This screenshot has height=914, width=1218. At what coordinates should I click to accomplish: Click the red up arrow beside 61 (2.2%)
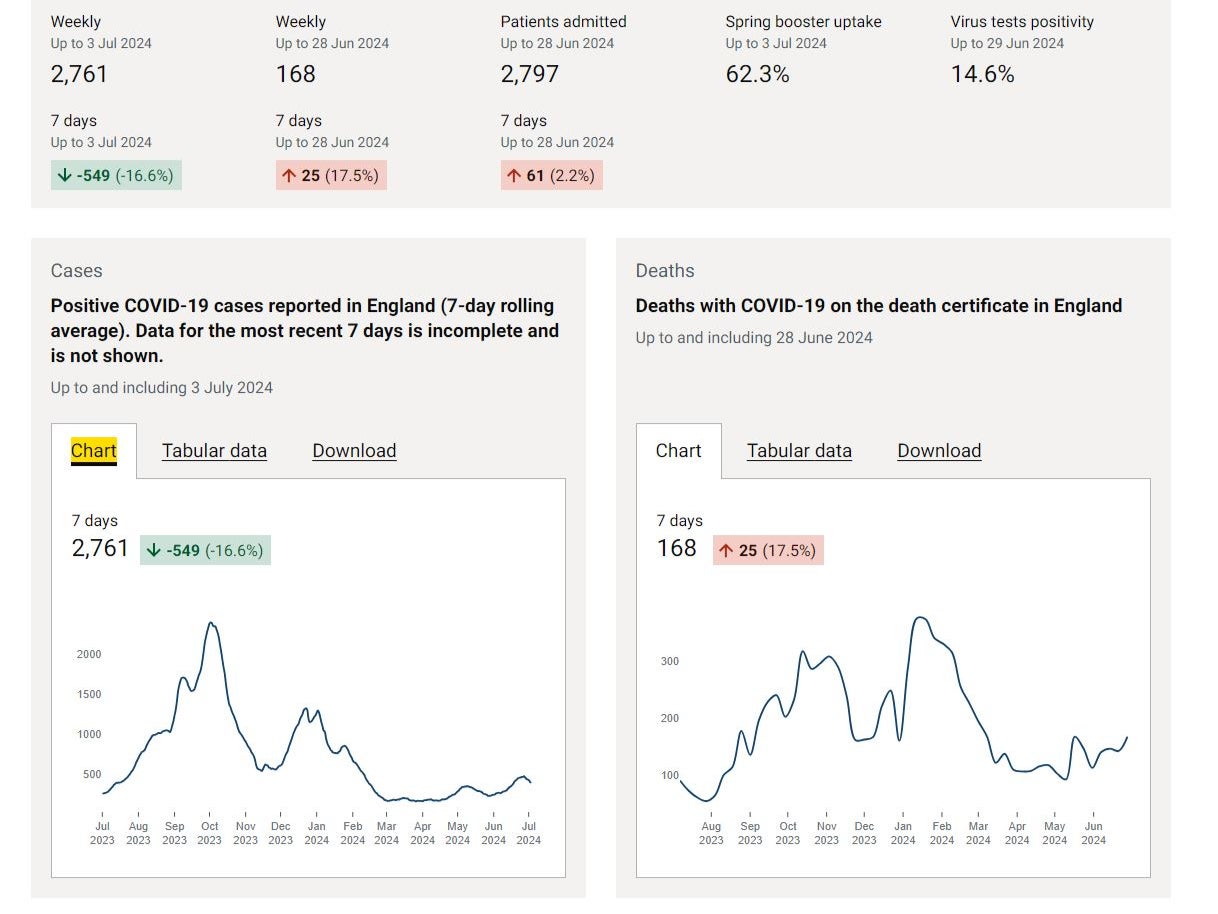pos(514,176)
